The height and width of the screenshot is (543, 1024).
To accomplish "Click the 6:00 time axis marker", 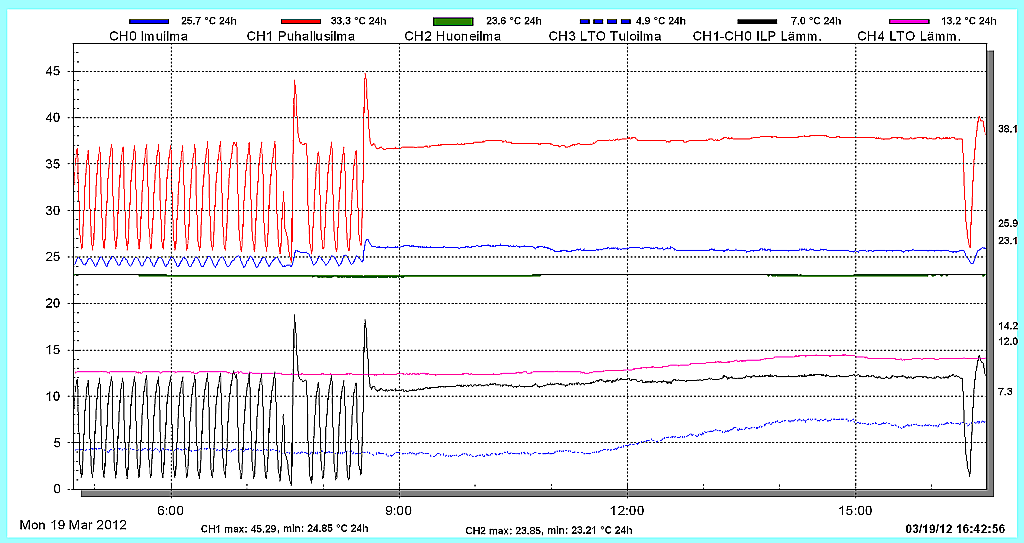I will click(171, 509).
